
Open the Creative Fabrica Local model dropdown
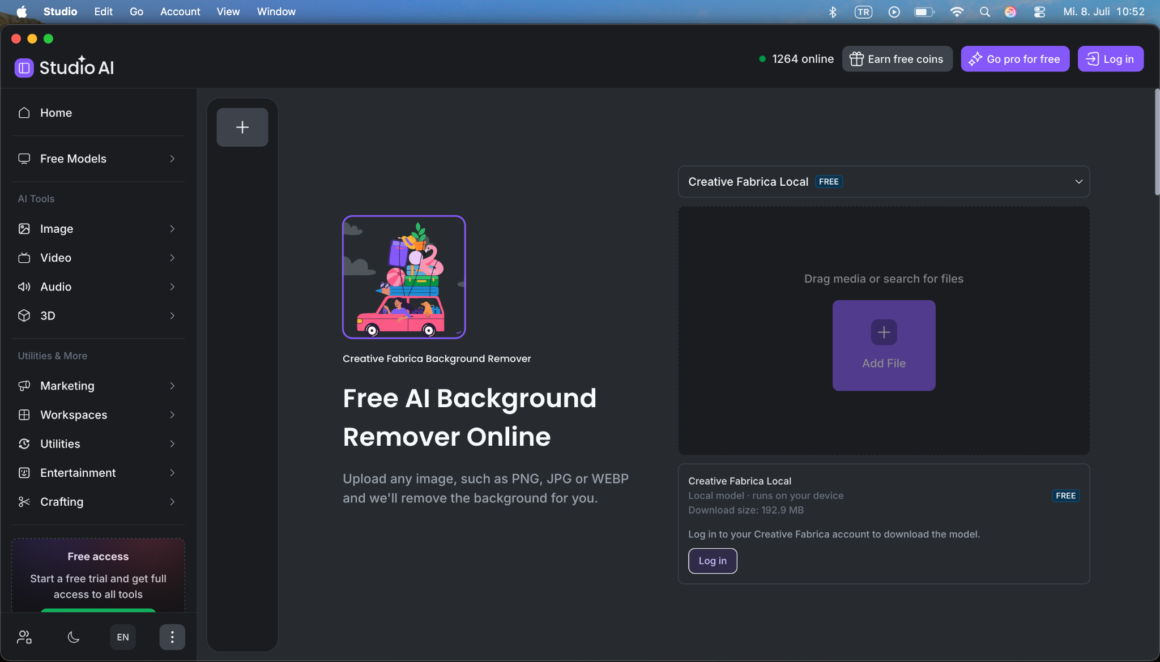883,181
